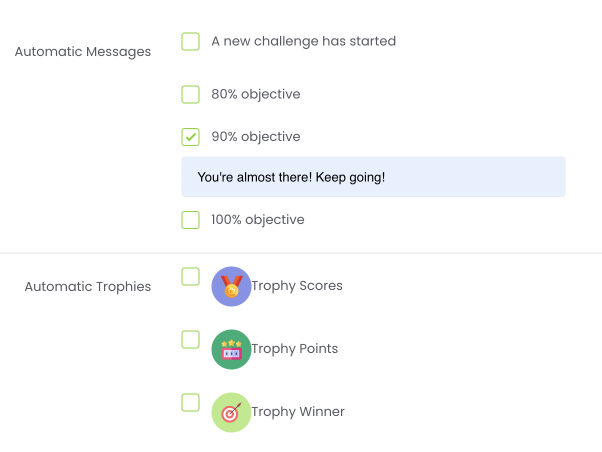Click the 'A new challenge has started' label

(x=303, y=41)
